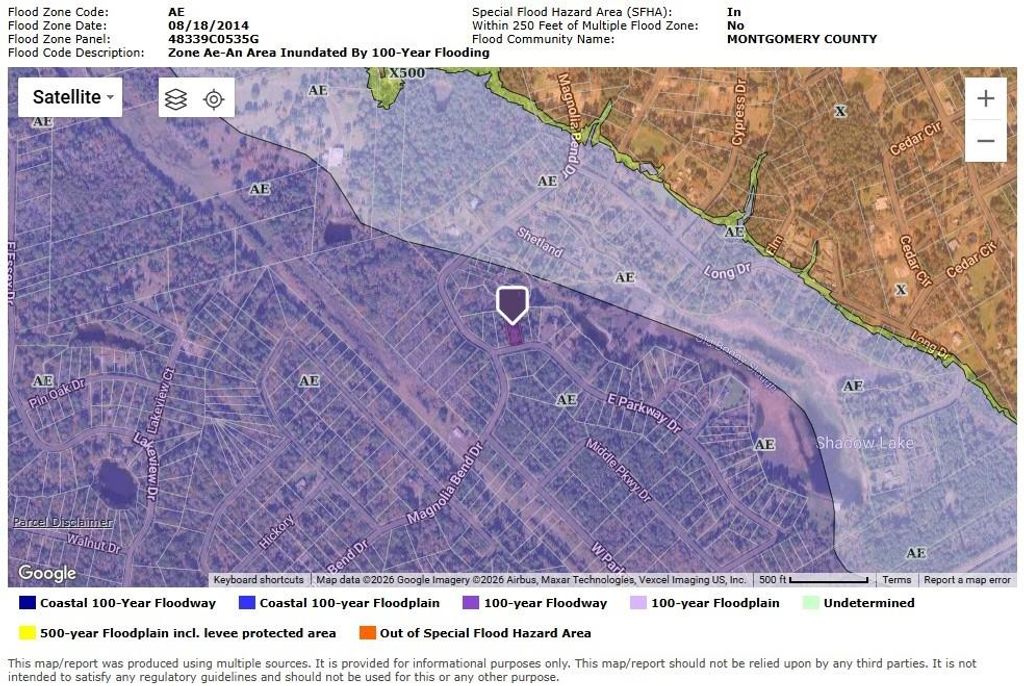Zoom in with the plus button
Screen dimensions: 1024x686
[985, 98]
